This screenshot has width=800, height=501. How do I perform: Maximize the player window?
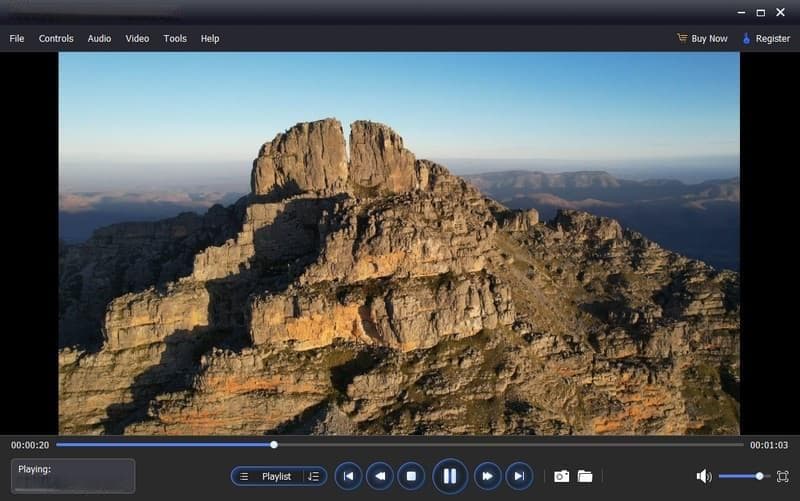pyautogui.click(x=761, y=12)
